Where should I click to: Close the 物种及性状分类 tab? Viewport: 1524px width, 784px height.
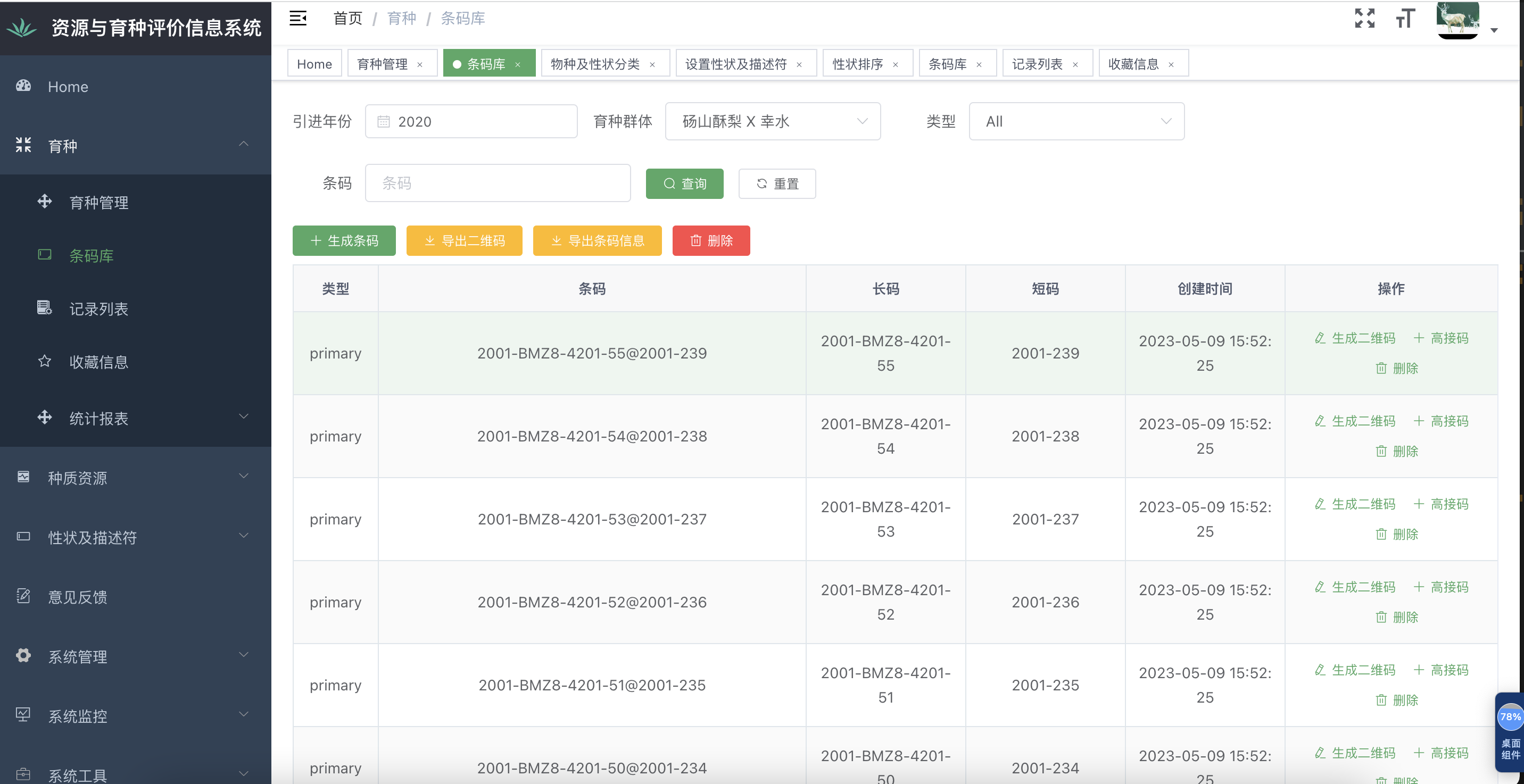(652, 64)
